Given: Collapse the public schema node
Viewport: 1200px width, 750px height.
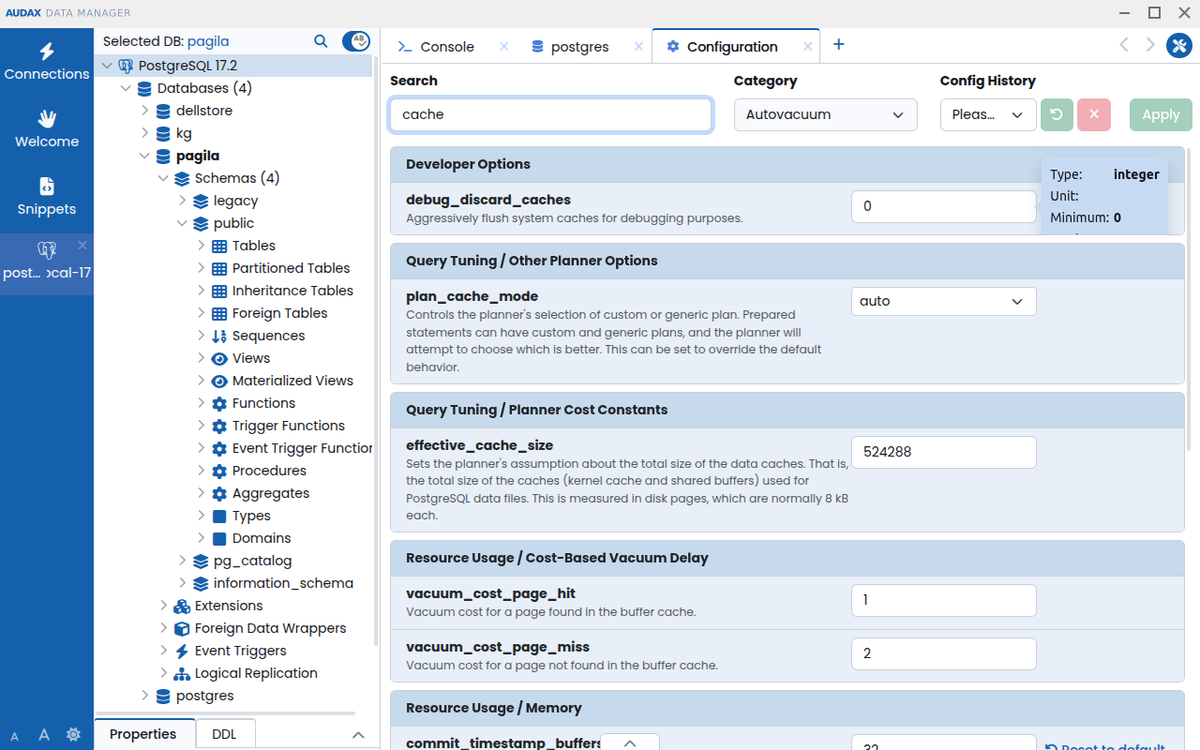Looking at the screenshot, I should point(182,223).
